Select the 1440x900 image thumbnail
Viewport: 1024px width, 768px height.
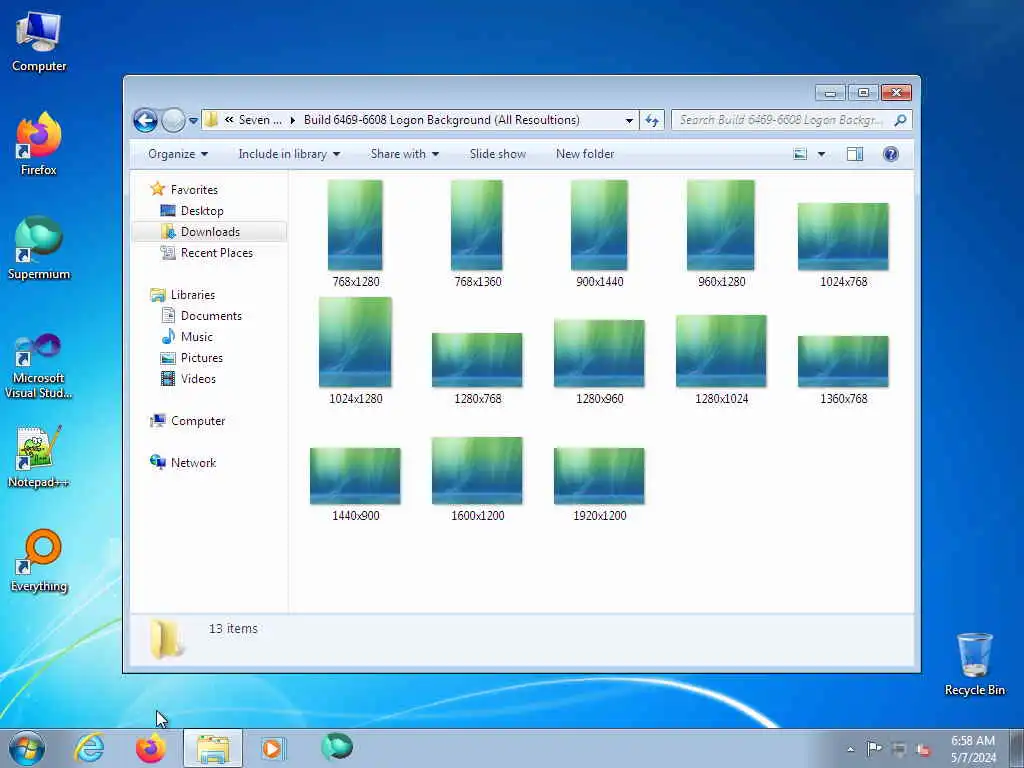click(x=355, y=476)
